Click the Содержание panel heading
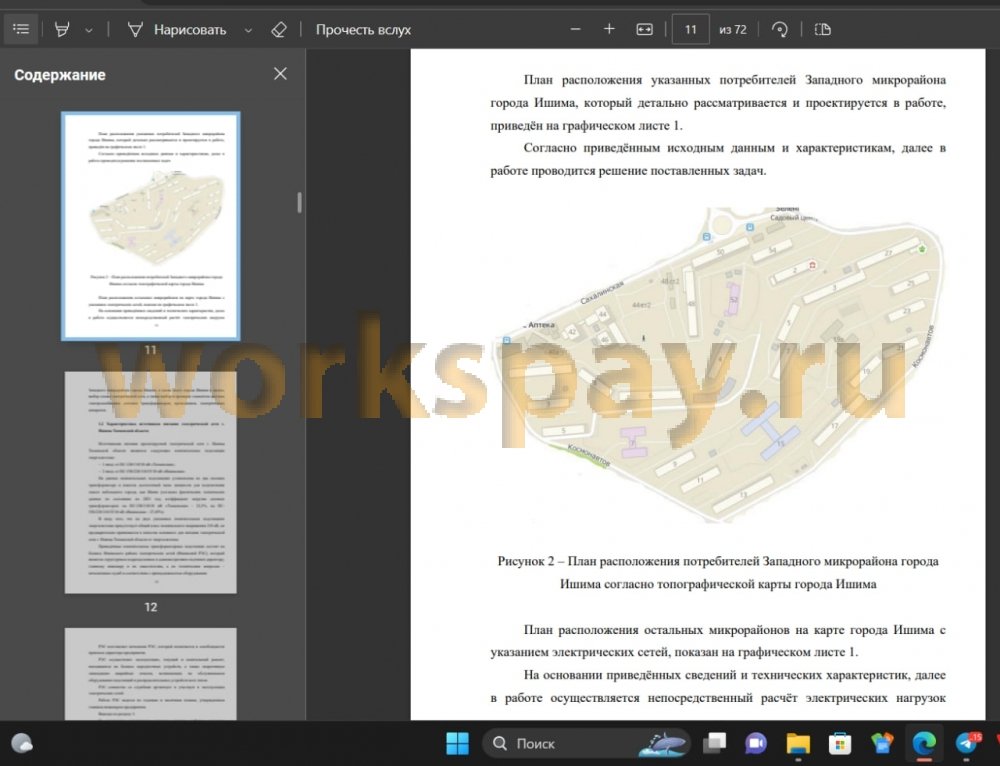1000x766 pixels. [60, 75]
